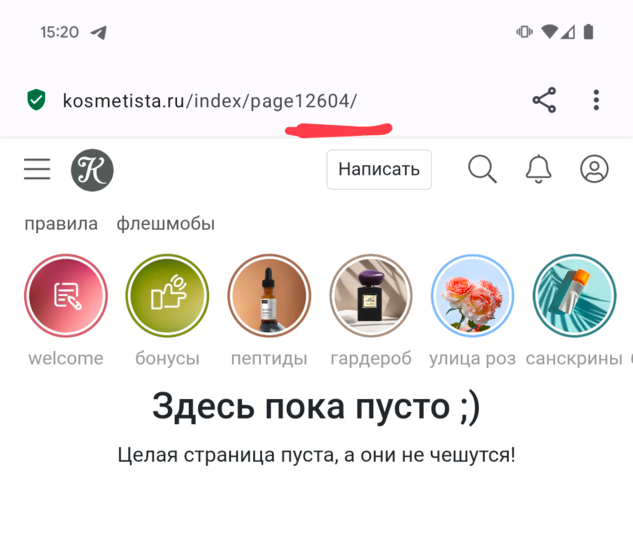This screenshot has height=549, width=633.
Task: Open the правила link
Action: click(x=61, y=224)
